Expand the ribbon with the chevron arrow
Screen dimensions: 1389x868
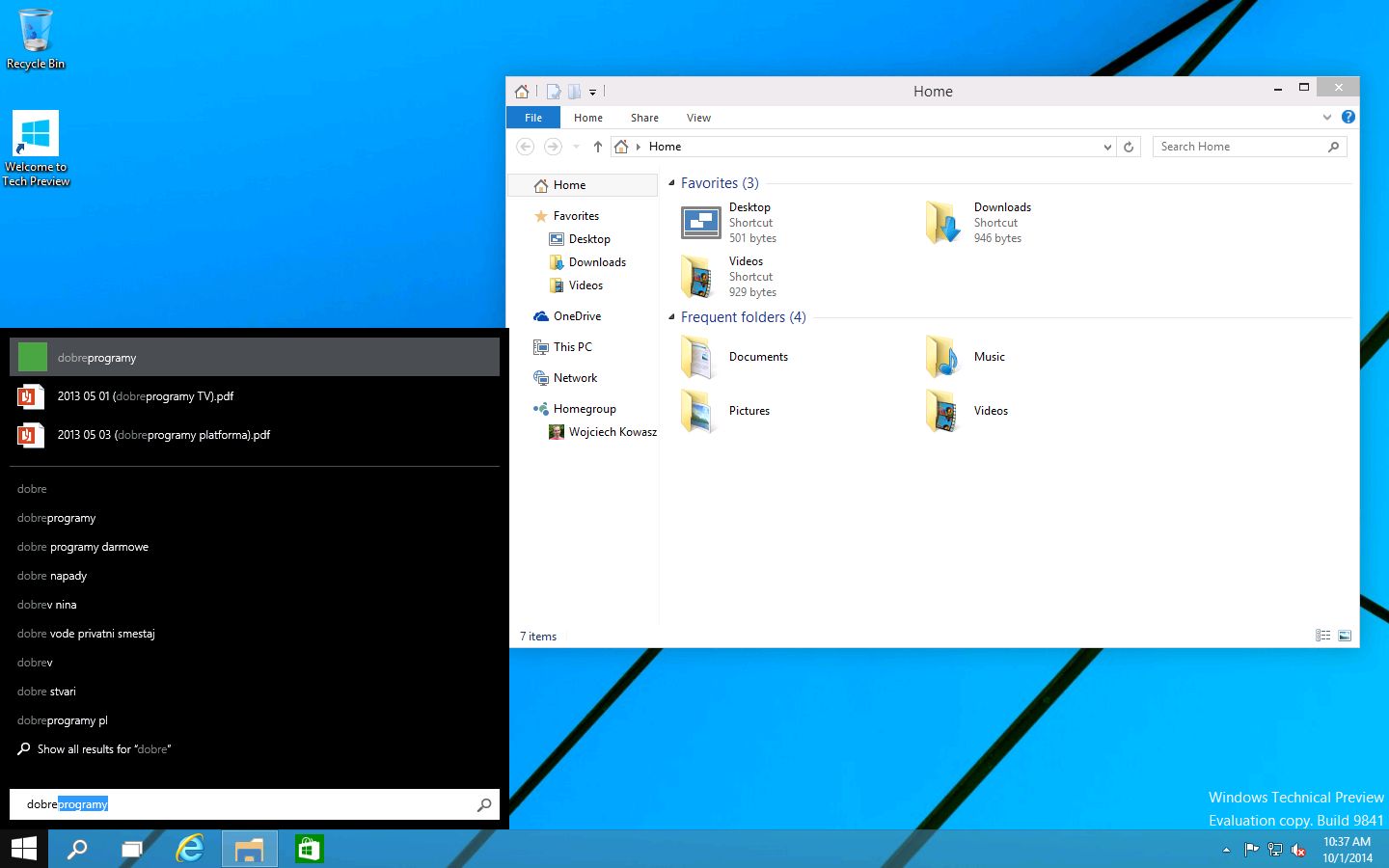point(1327,117)
